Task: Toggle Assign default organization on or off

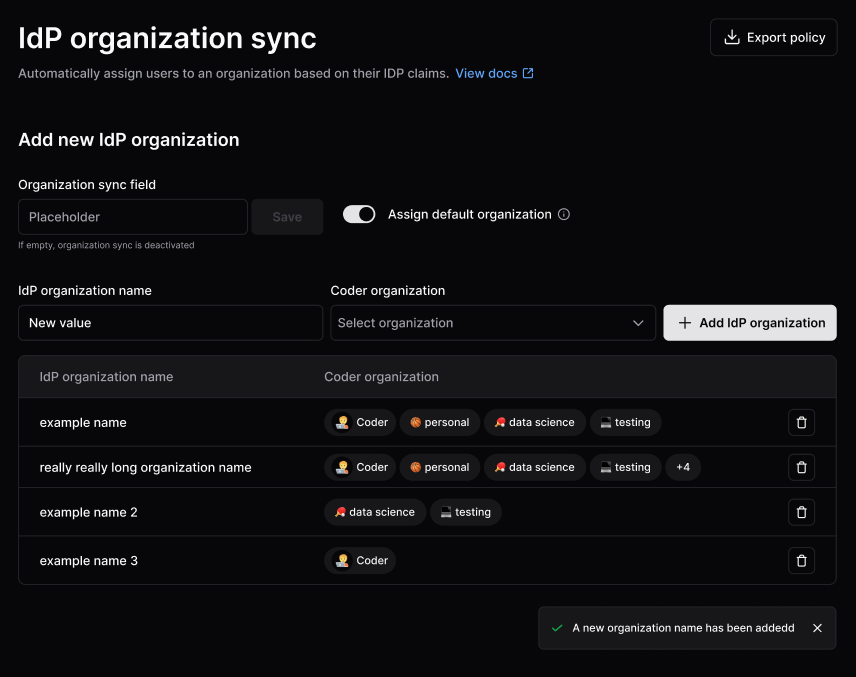Action: point(359,214)
